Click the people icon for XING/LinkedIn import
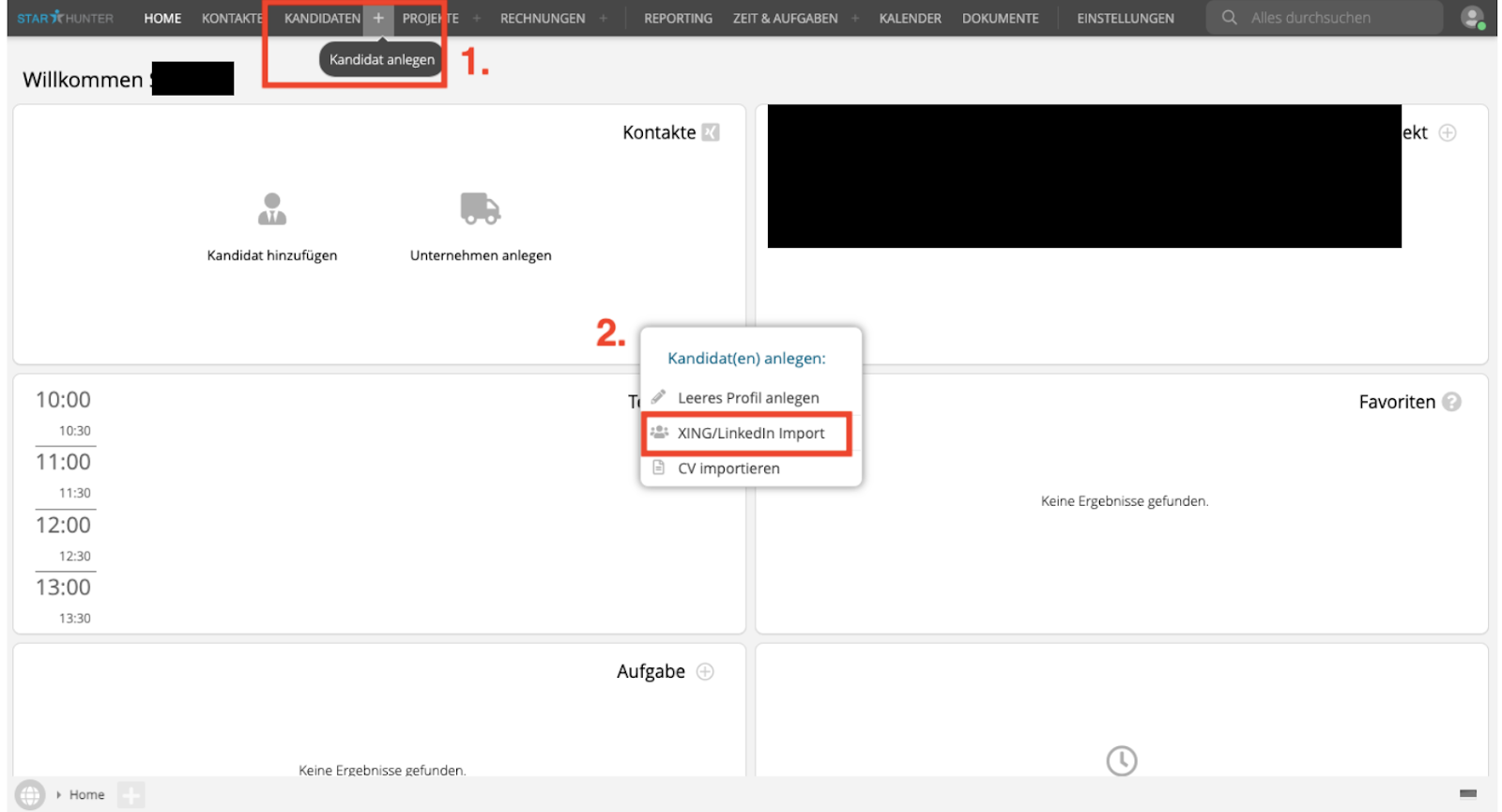Screen dimensions: 1502x812 660,432
